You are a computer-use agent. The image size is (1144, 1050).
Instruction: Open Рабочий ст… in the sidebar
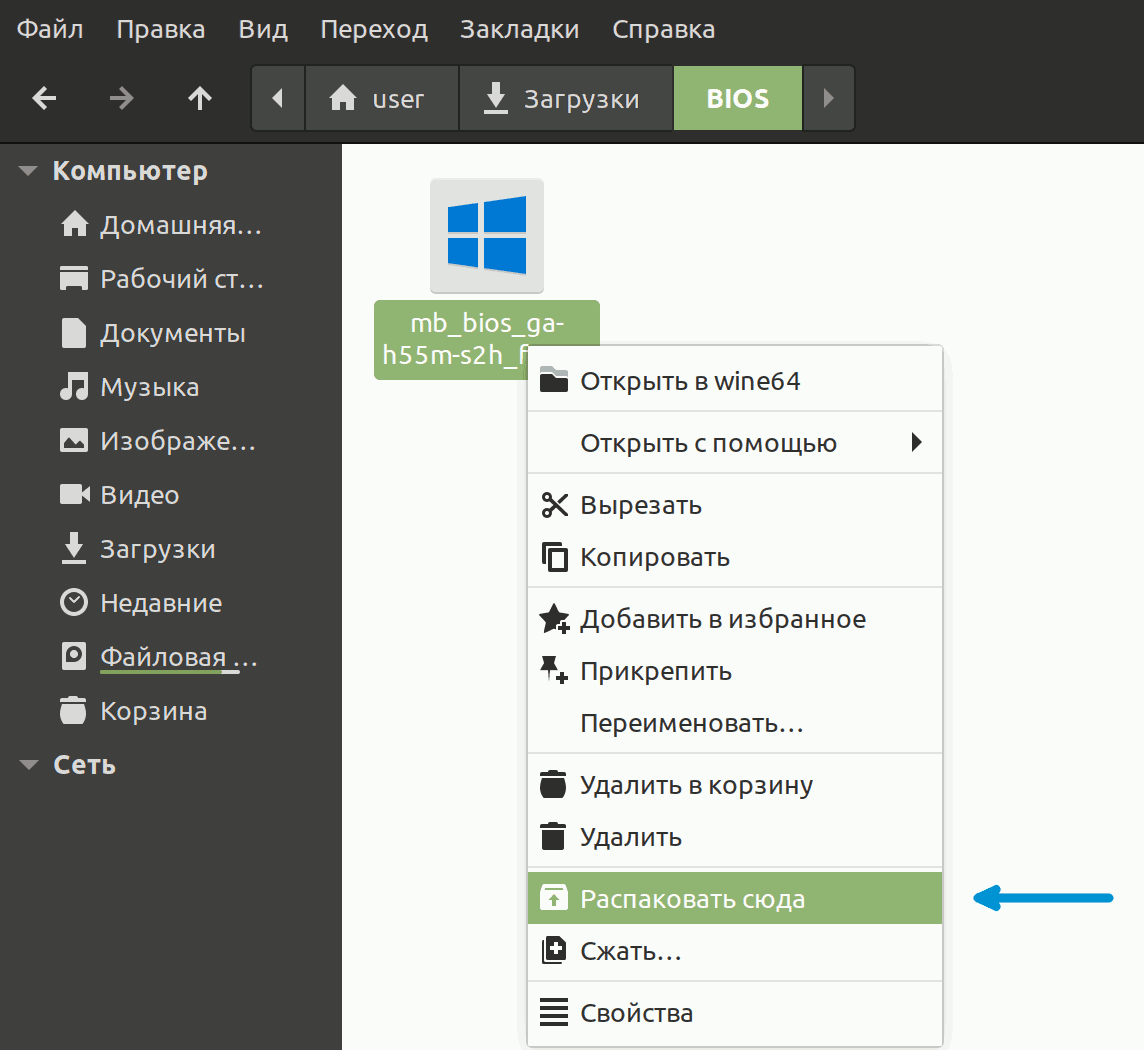click(x=182, y=279)
